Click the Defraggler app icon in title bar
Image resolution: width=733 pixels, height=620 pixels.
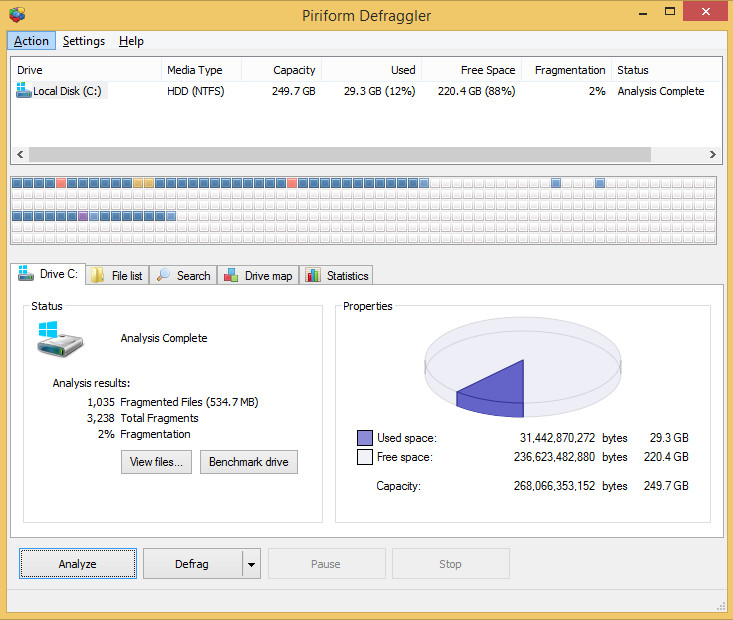17,14
